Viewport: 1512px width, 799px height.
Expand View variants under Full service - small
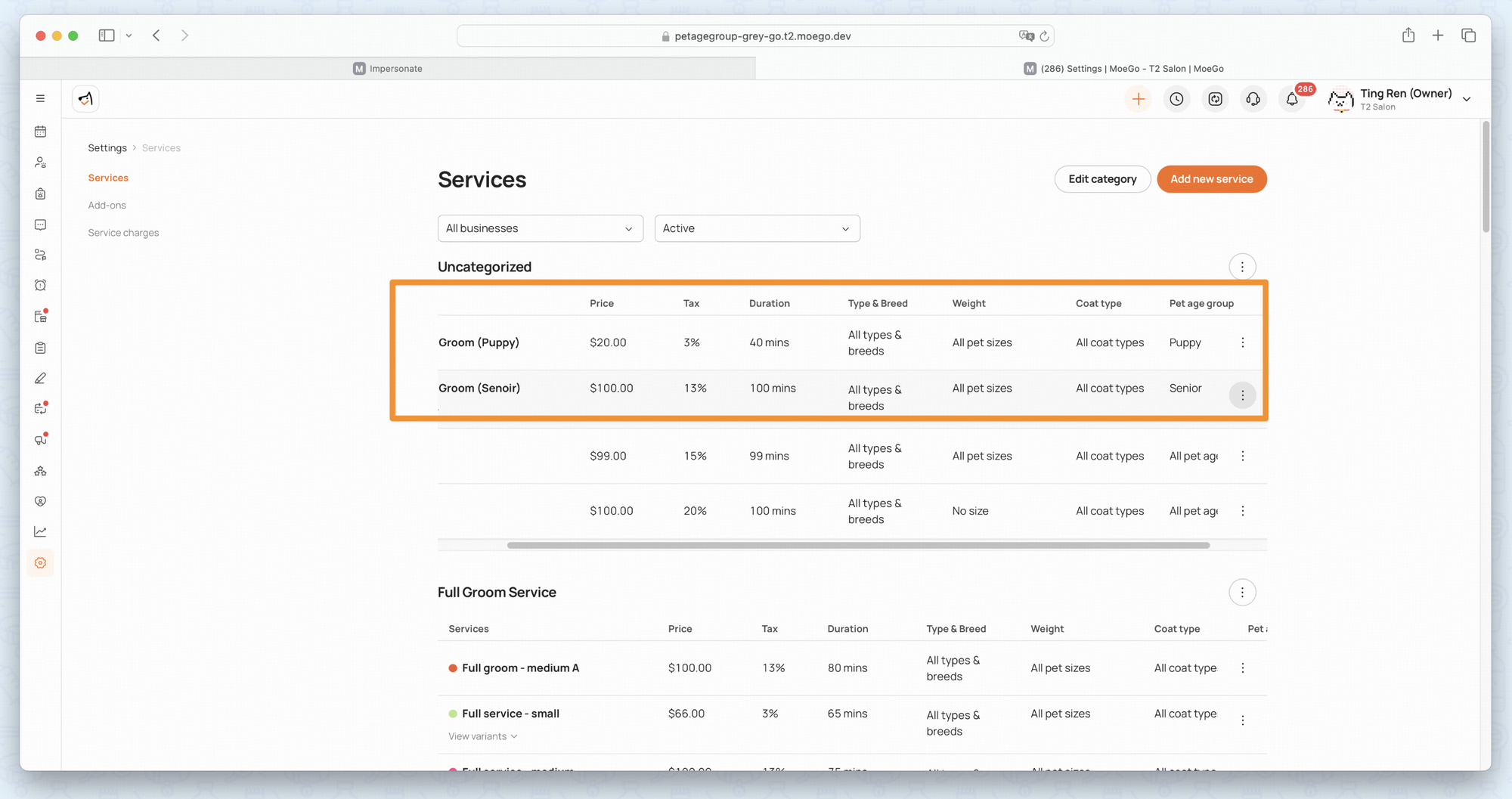tap(482, 736)
